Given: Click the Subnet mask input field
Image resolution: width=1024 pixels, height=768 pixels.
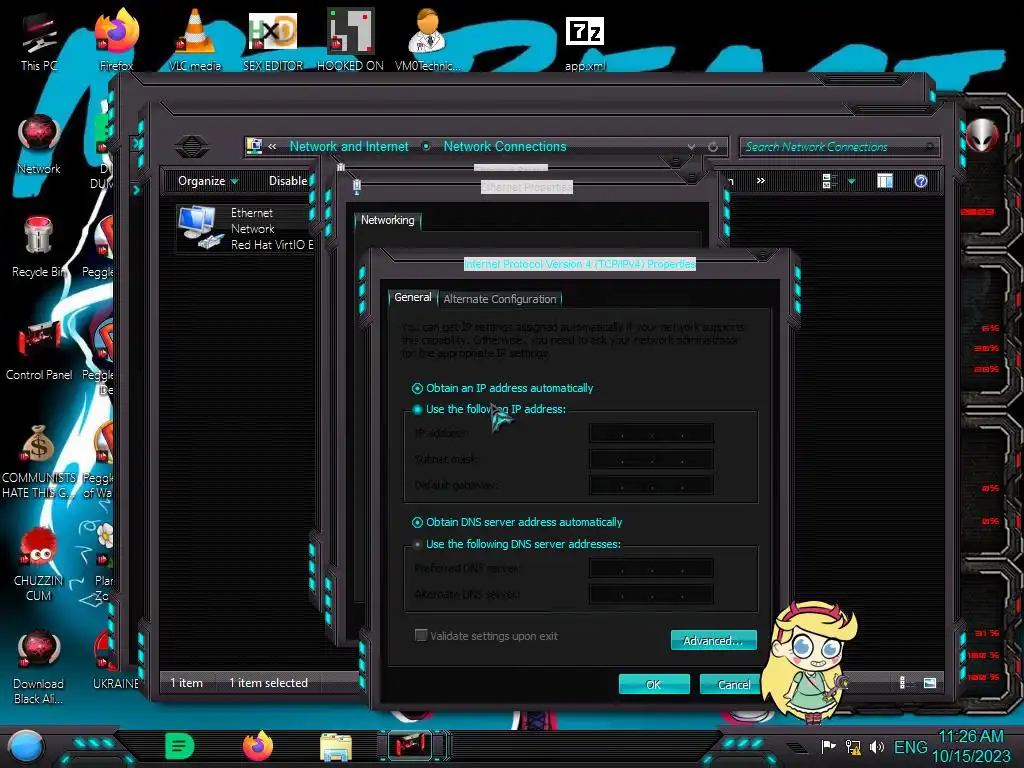Looking at the screenshot, I should click(x=651, y=459).
